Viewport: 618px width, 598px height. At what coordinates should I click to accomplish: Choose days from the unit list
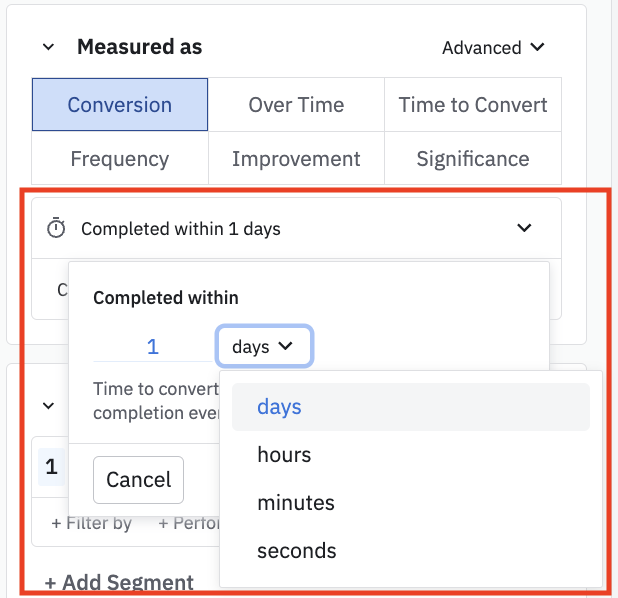(x=280, y=407)
